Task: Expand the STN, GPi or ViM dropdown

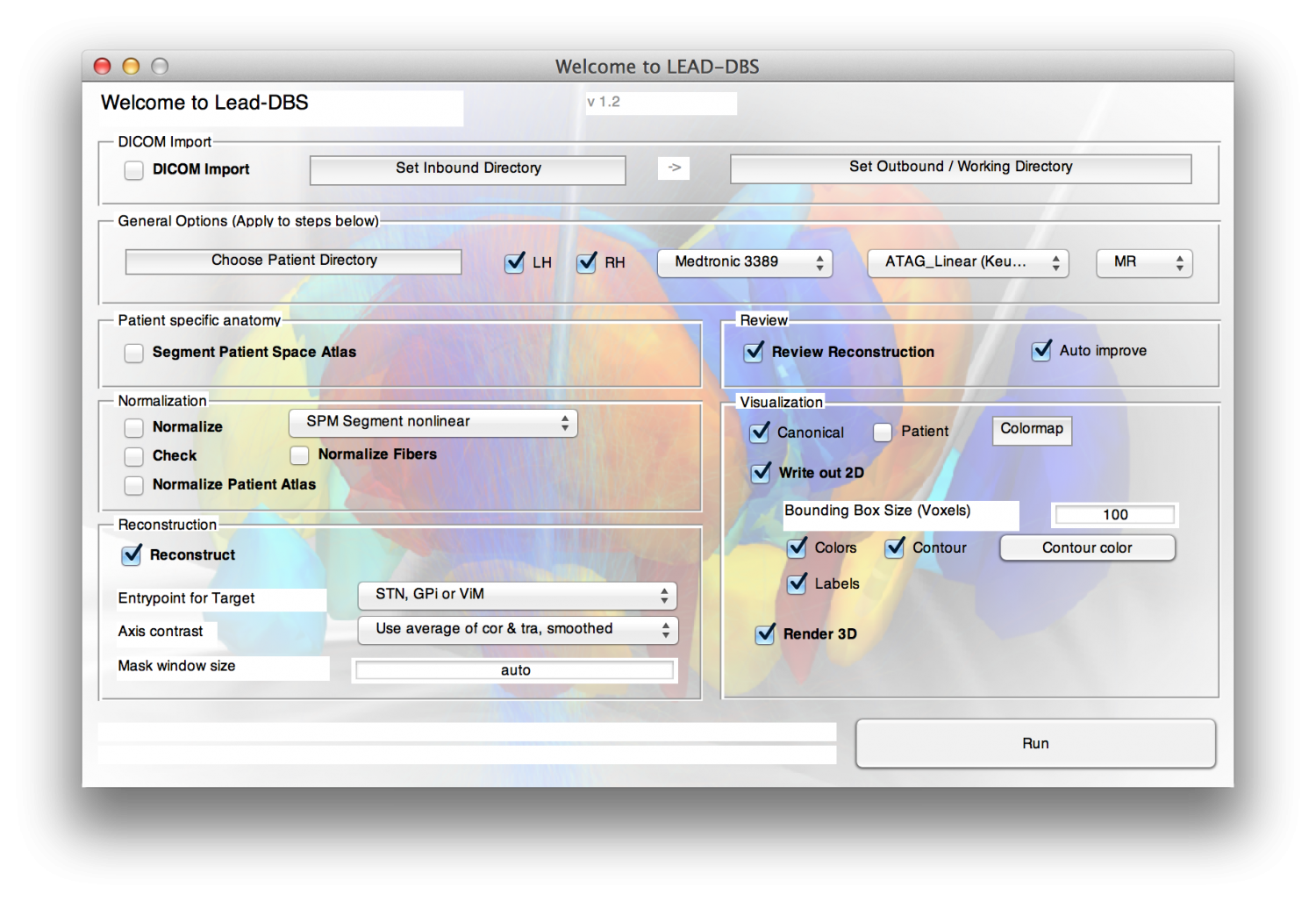Action: pyautogui.click(x=517, y=596)
